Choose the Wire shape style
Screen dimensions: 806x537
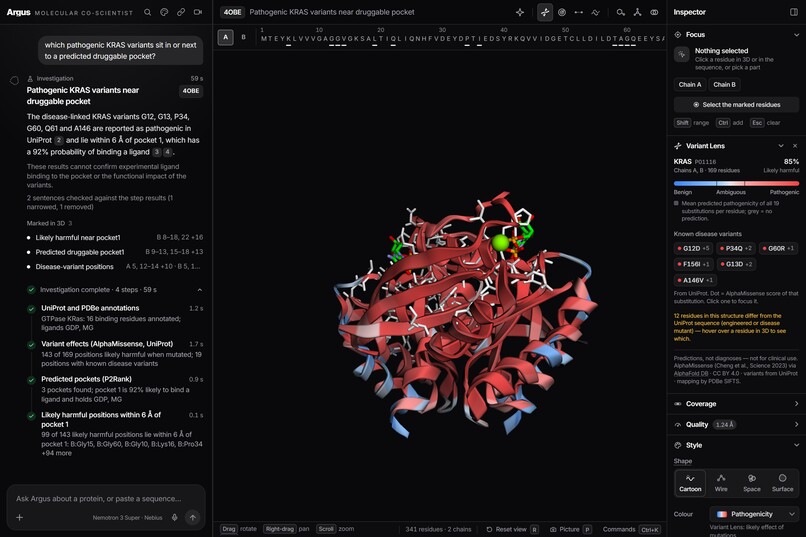click(721, 483)
